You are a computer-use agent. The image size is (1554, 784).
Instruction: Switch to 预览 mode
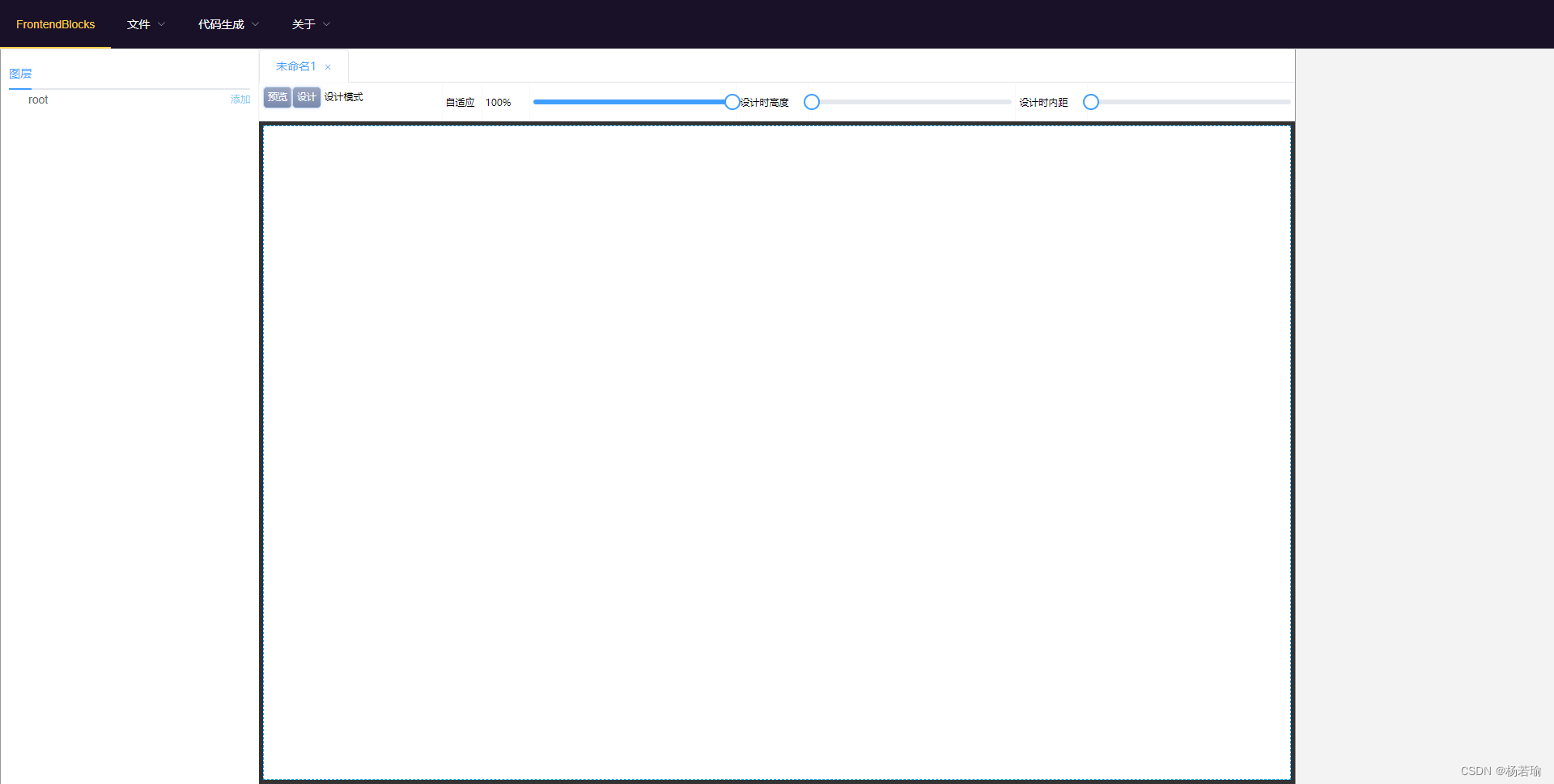pyautogui.click(x=278, y=97)
